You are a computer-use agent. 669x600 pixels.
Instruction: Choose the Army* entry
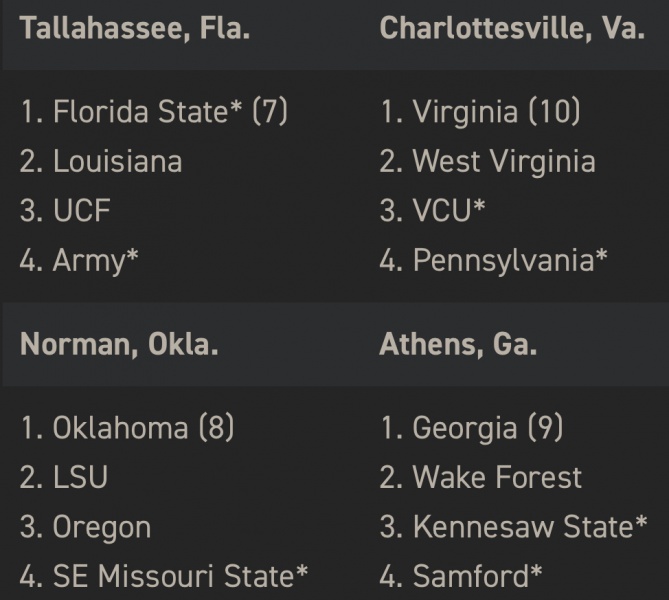coord(79,261)
